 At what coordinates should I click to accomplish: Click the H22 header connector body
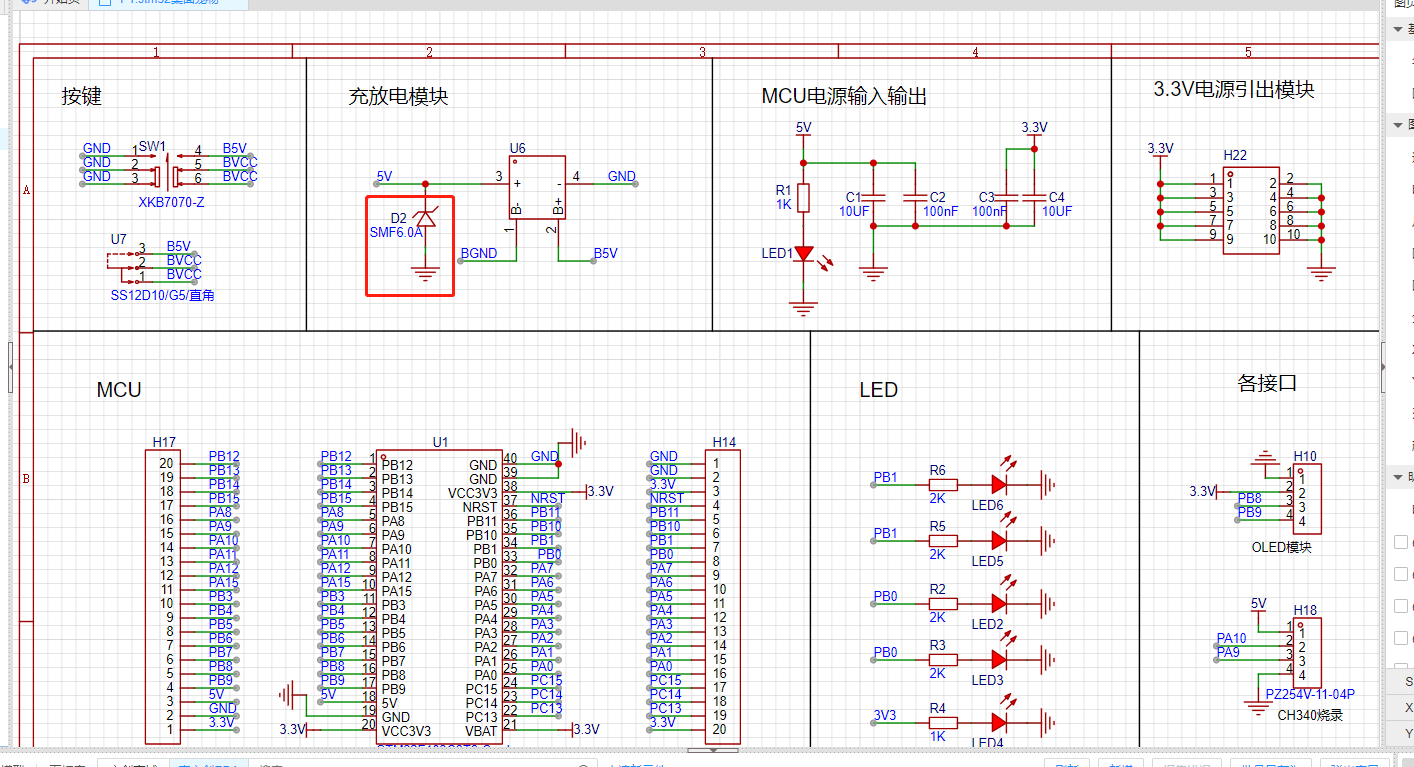(1250, 210)
